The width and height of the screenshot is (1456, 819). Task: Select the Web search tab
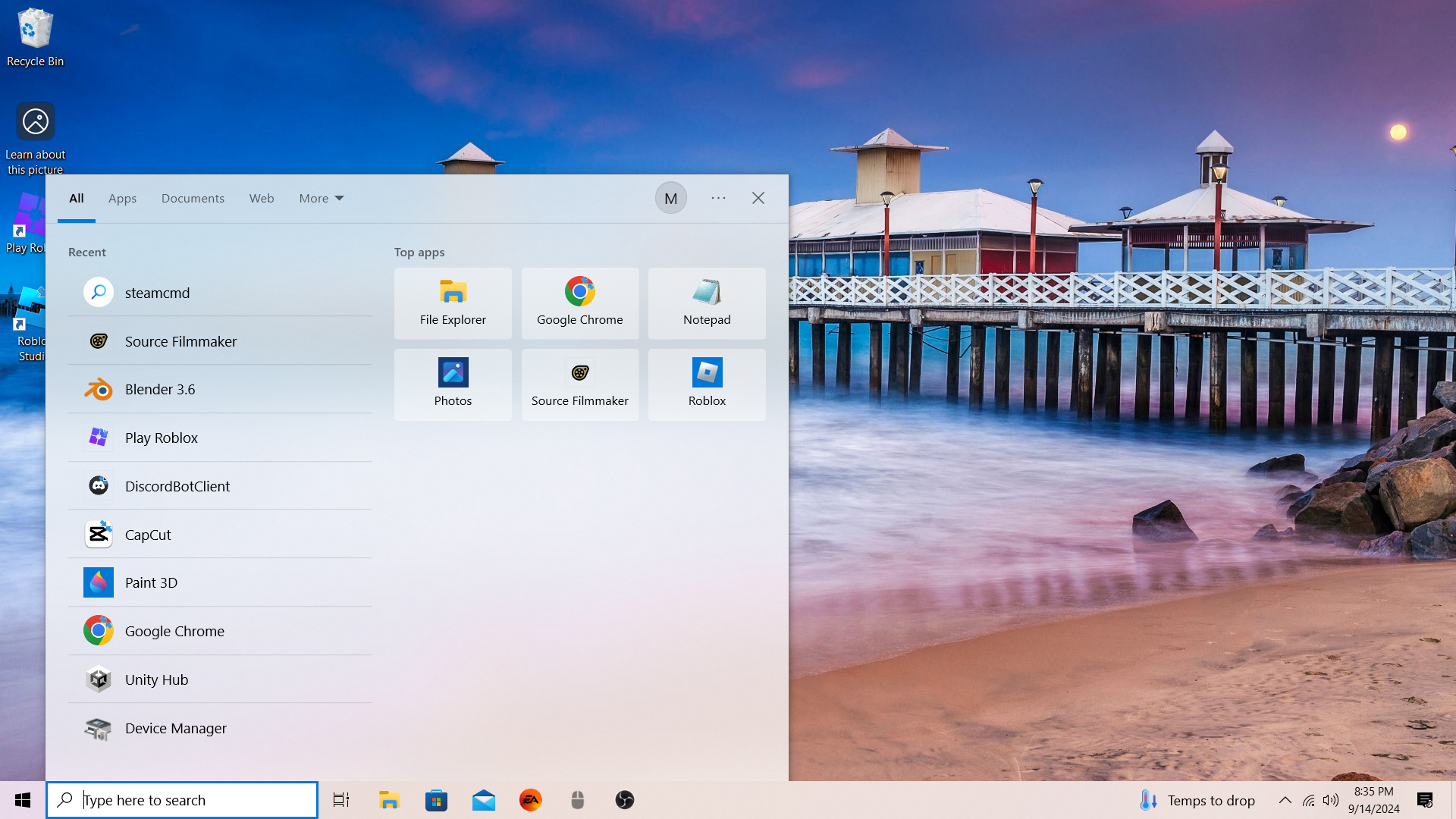click(x=262, y=198)
